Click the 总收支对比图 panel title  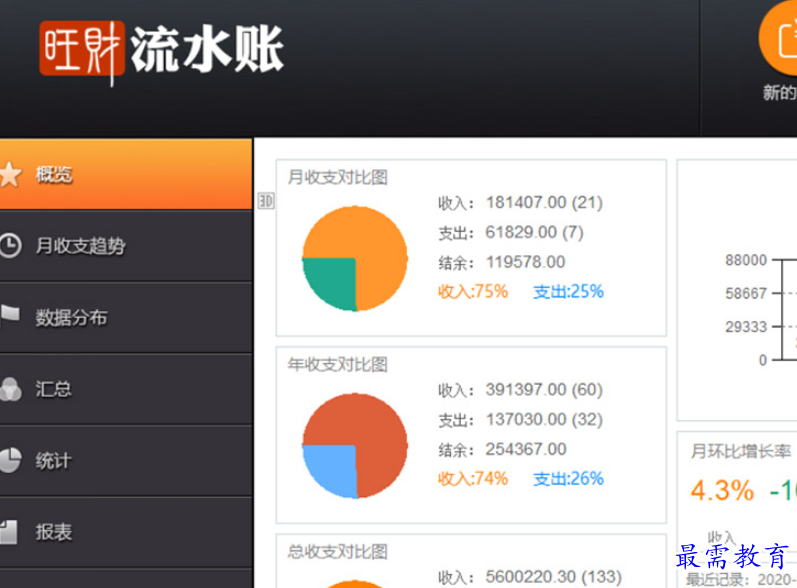(x=338, y=551)
